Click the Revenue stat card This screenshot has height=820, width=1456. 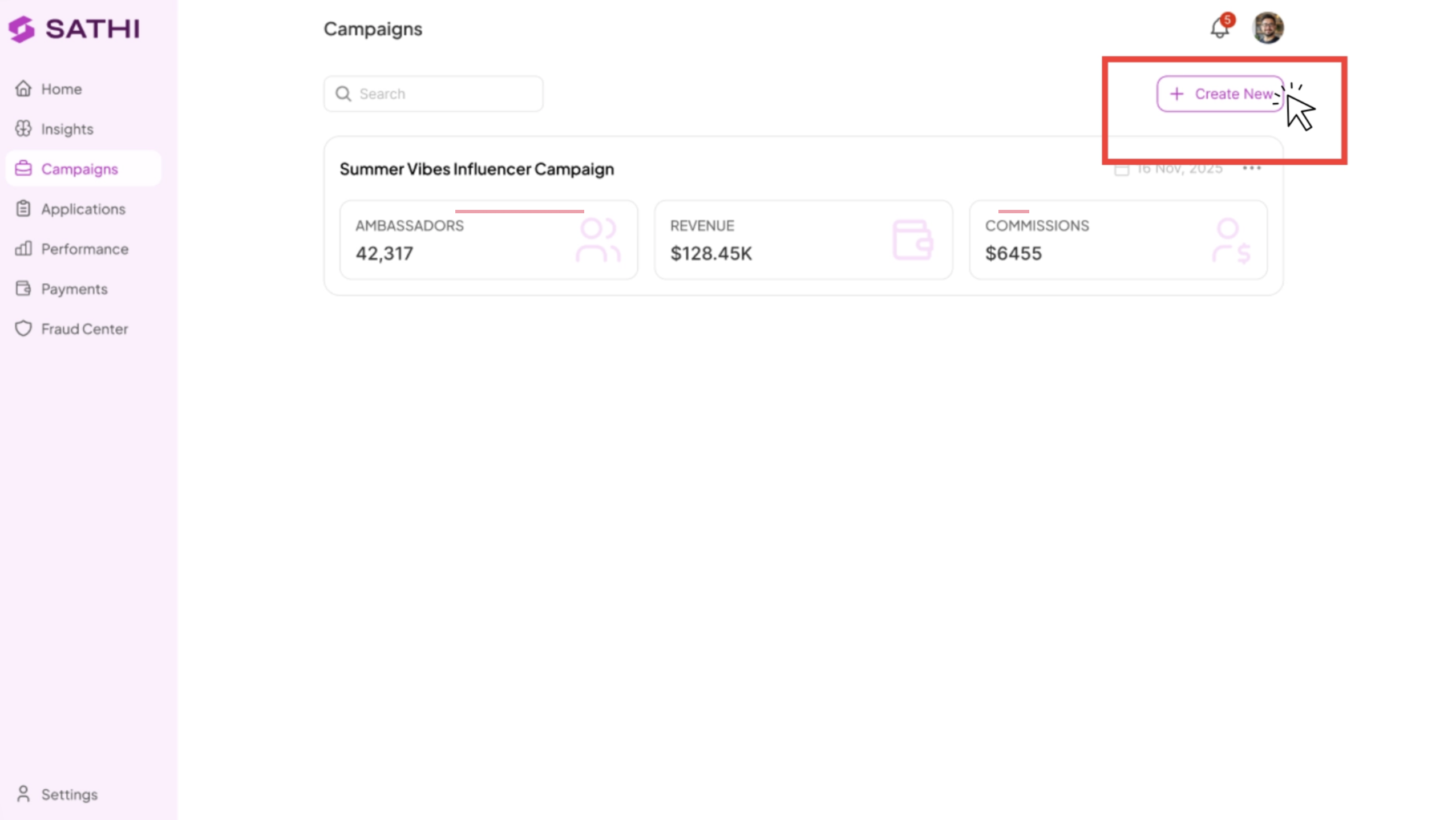(803, 239)
